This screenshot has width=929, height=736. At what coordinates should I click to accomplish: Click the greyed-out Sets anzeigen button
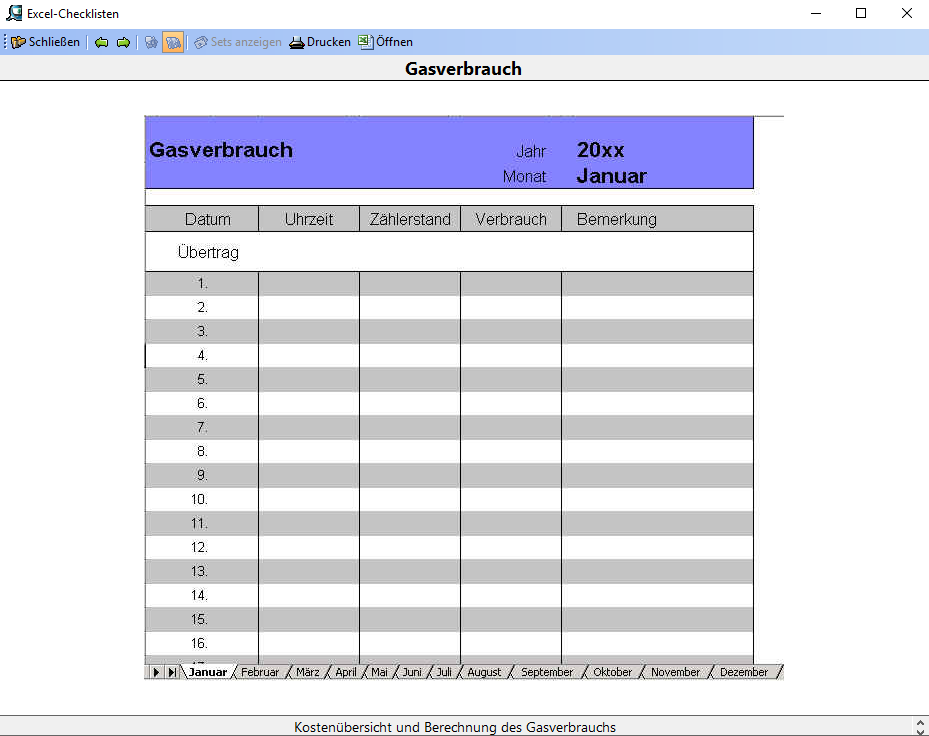coord(238,42)
